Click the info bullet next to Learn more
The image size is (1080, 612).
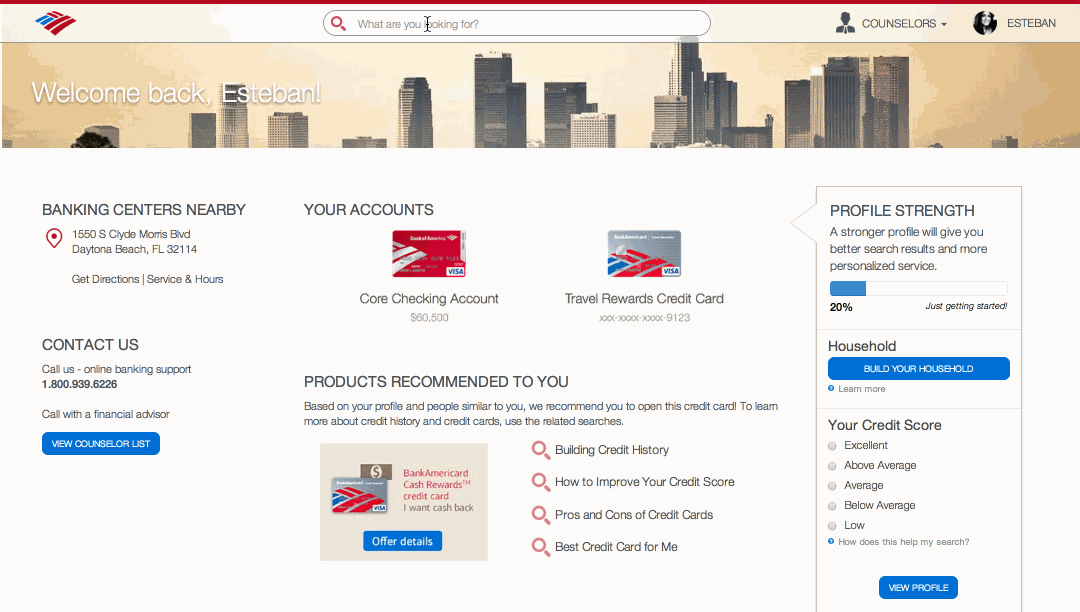pyautogui.click(x=831, y=388)
